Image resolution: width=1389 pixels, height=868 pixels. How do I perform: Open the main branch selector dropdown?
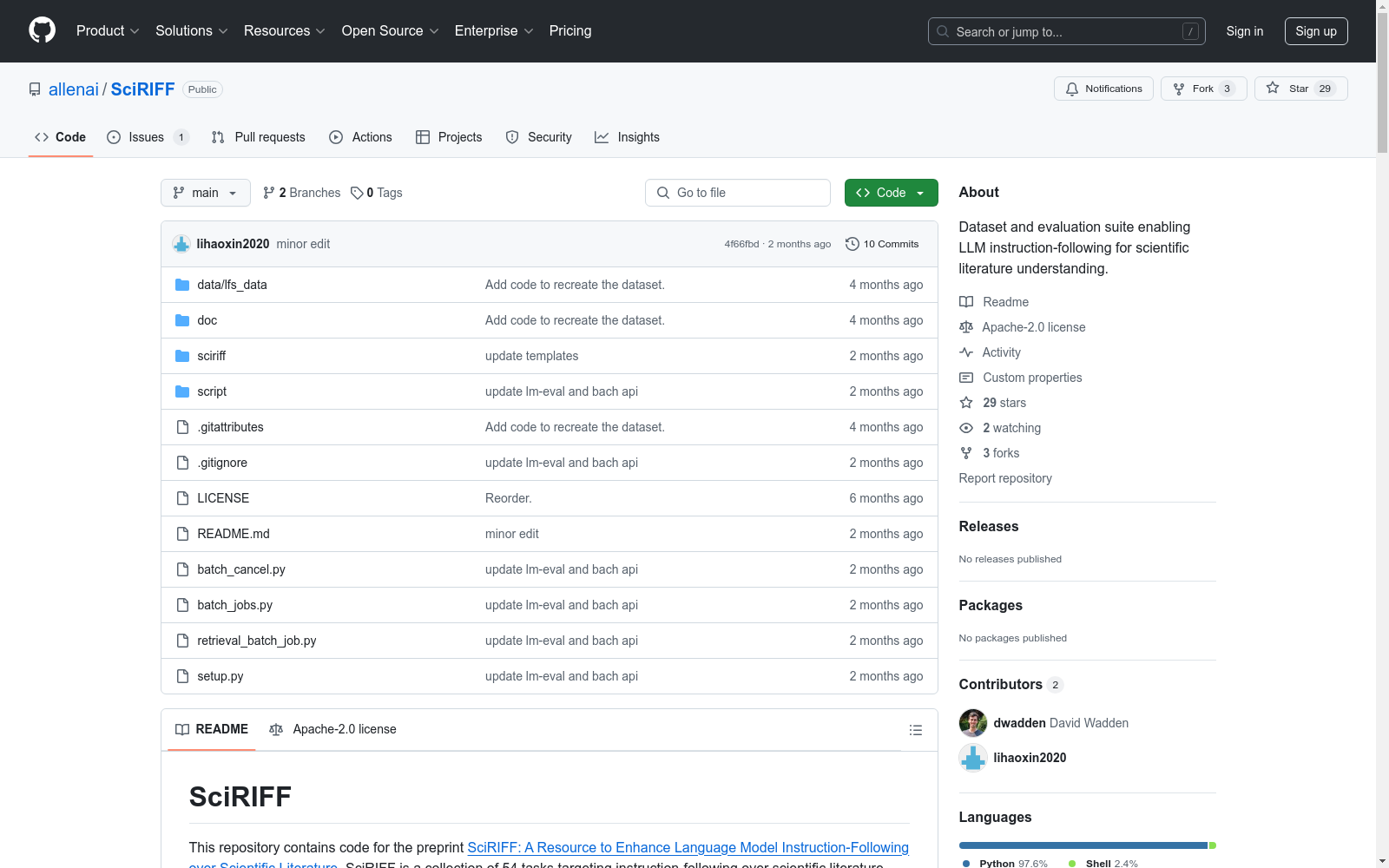(x=206, y=193)
